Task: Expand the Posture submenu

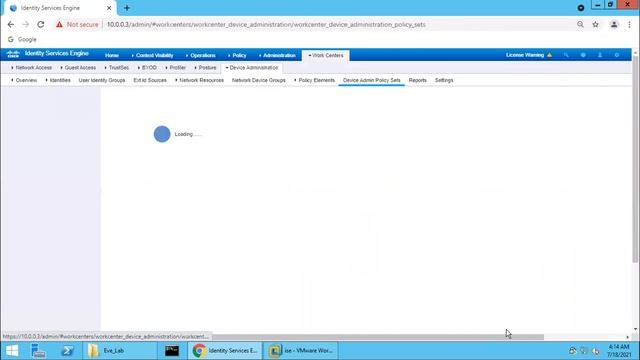Action: pyautogui.click(x=205, y=67)
